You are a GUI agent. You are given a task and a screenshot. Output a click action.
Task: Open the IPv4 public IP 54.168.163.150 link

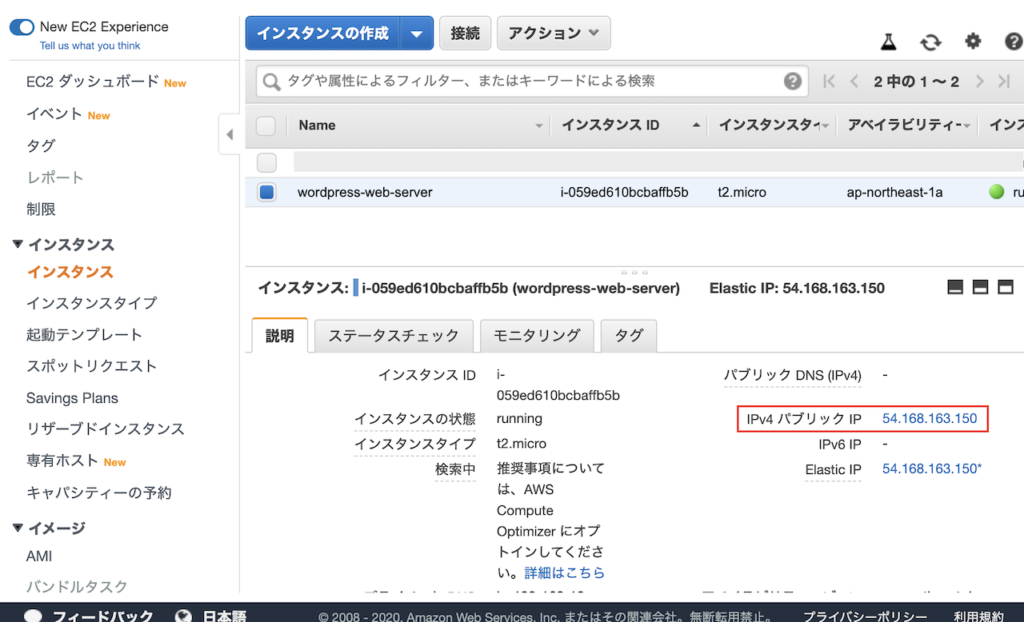(929, 418)
